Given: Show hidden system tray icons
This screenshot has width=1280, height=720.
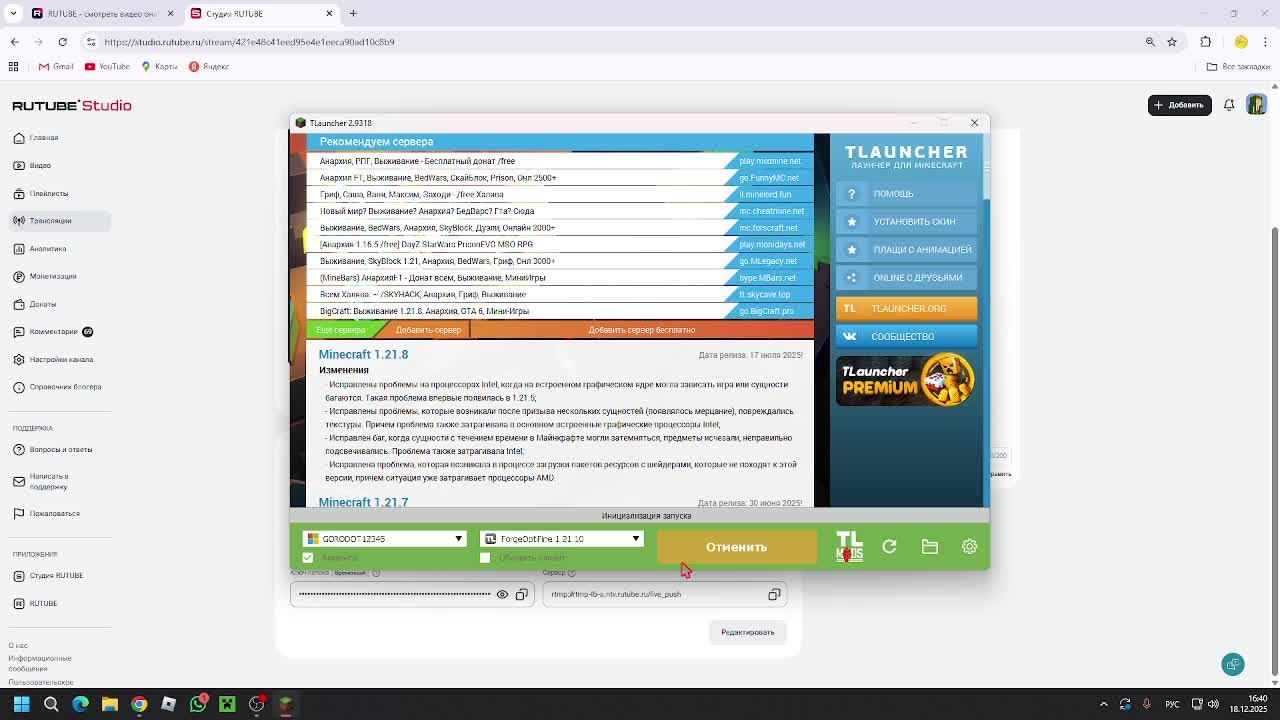Looking at the screenshot, I should point(1104,704).
